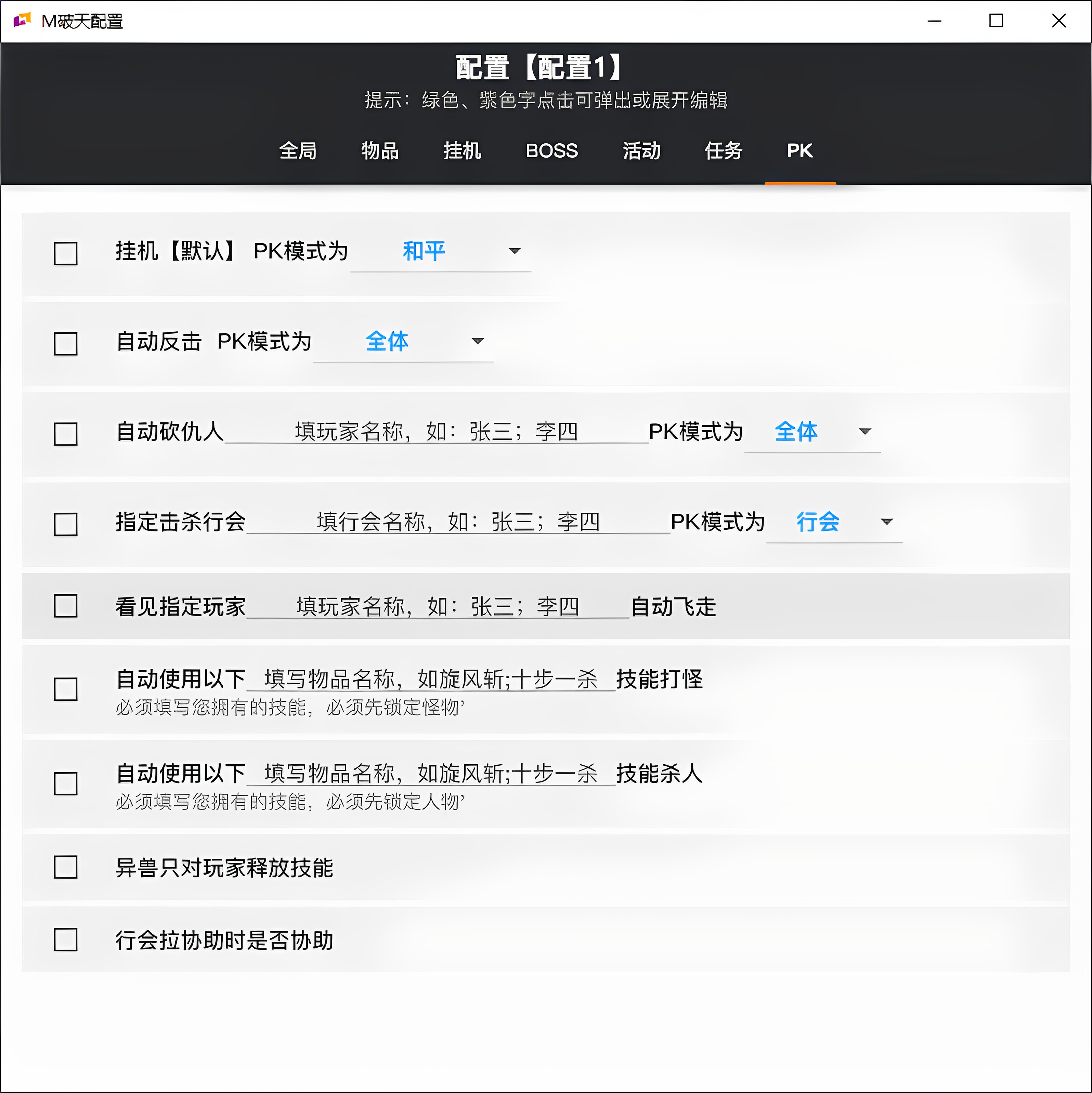Click the 自动砍仇人 player name input field
This screenshot has width=1092, height=1093.
[436, 432]
